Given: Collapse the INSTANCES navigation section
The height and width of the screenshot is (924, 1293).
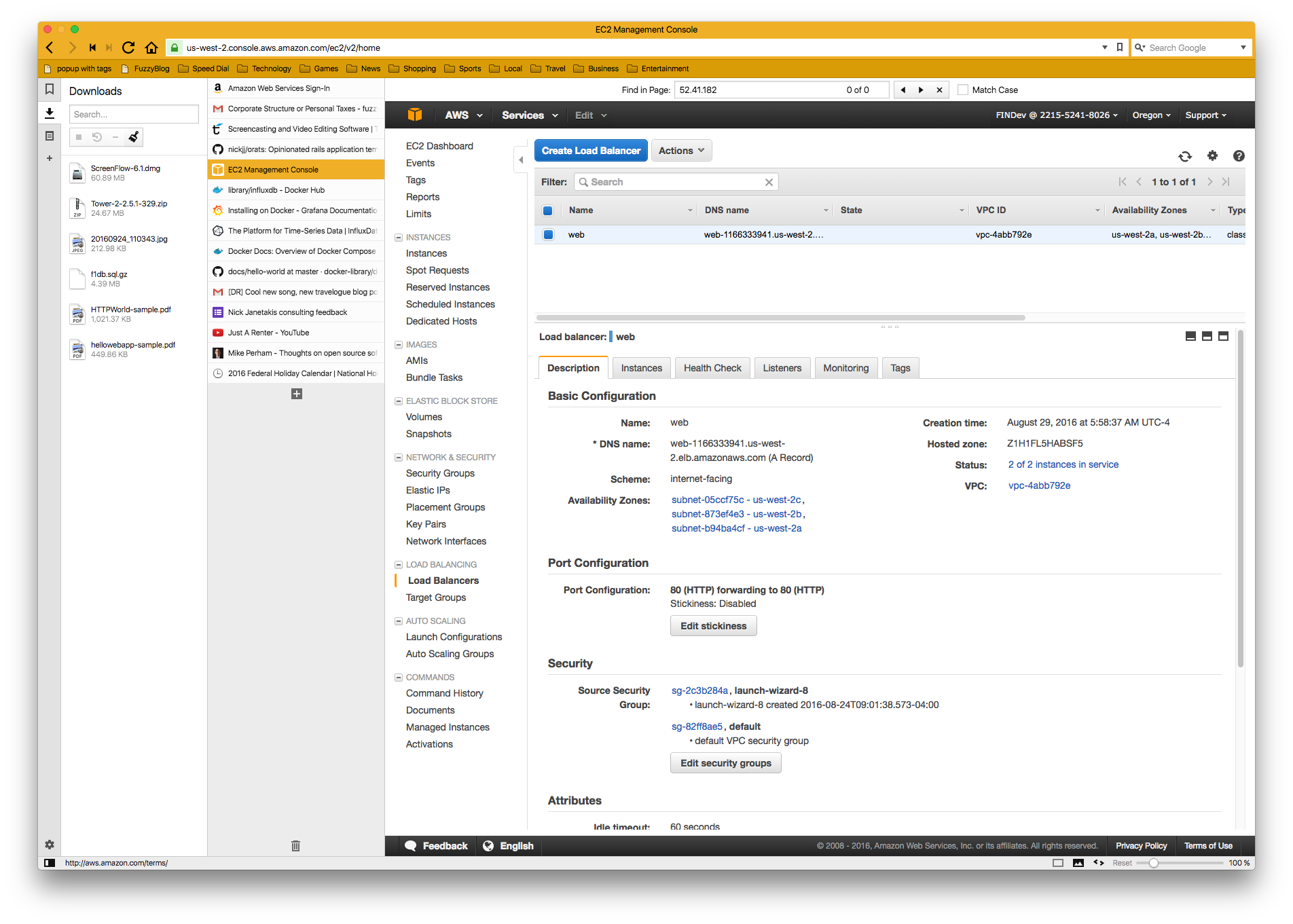Looking at the screenshot, I should coord(399,238).
